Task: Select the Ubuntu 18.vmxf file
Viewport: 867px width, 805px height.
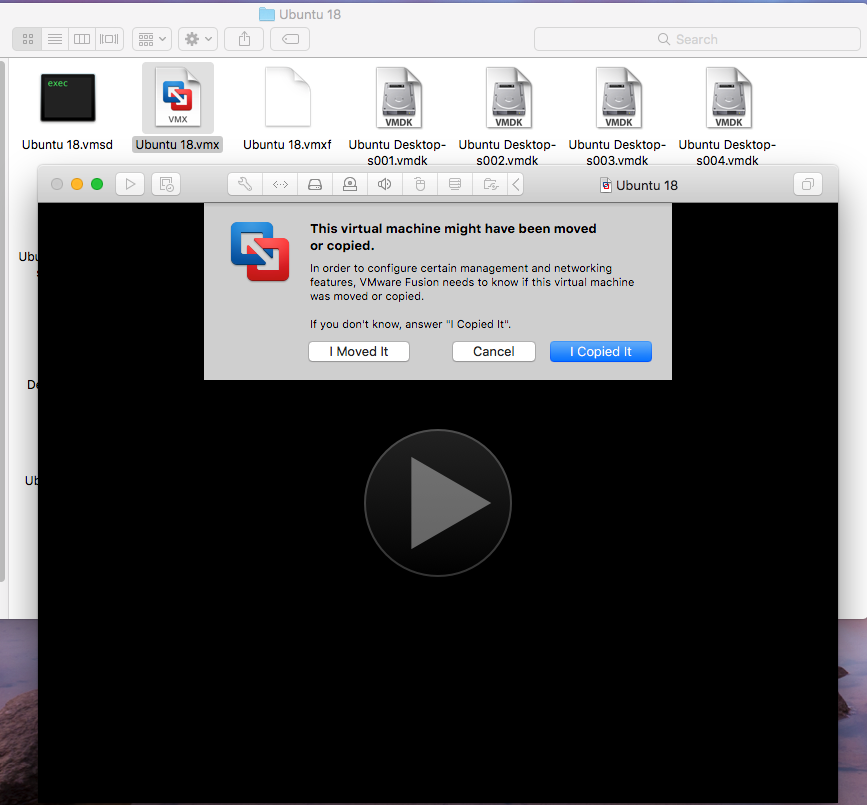Action: tap(288, 109)
